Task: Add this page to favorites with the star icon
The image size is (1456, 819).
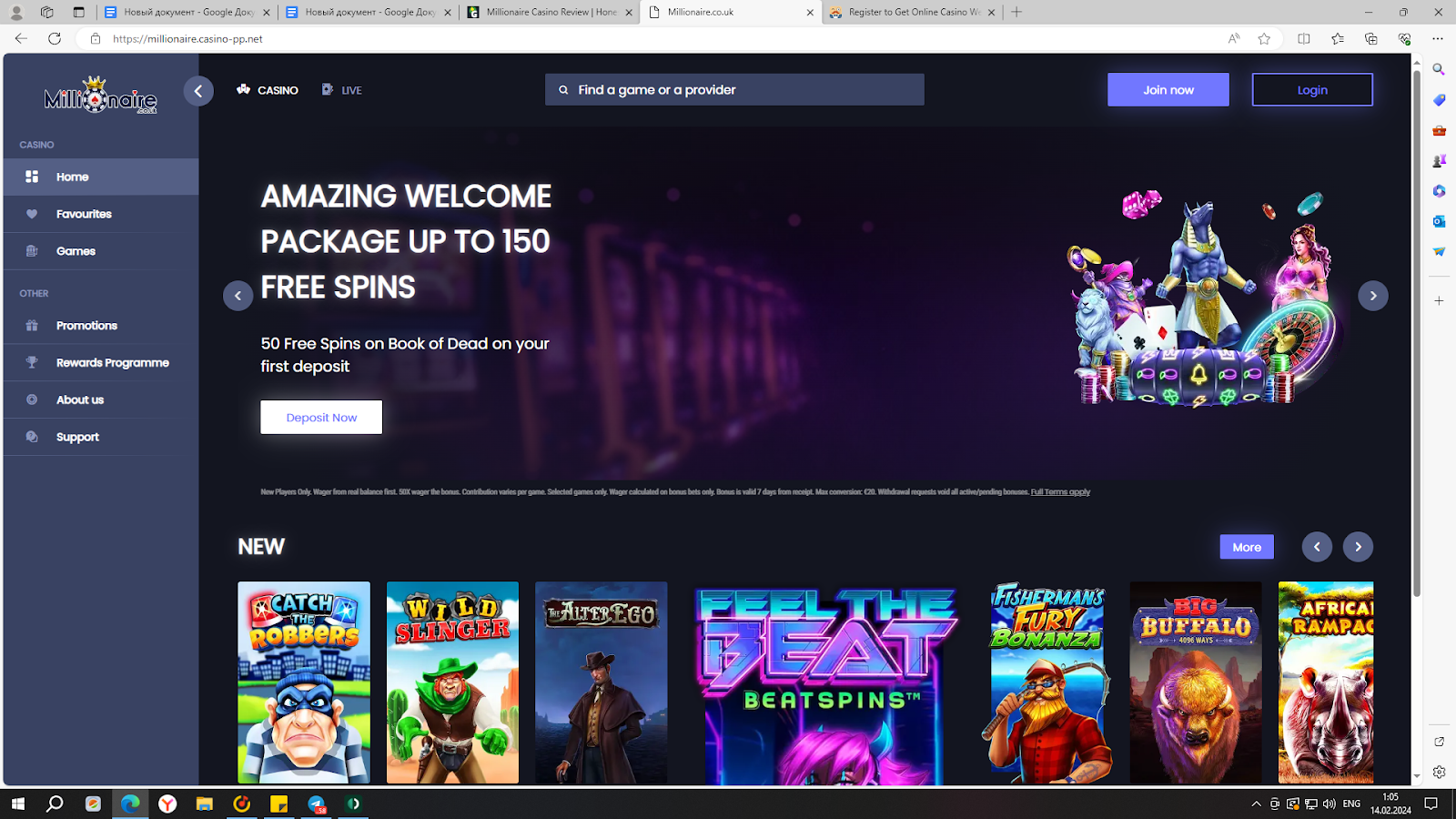Action: [x=1264, y=38]
